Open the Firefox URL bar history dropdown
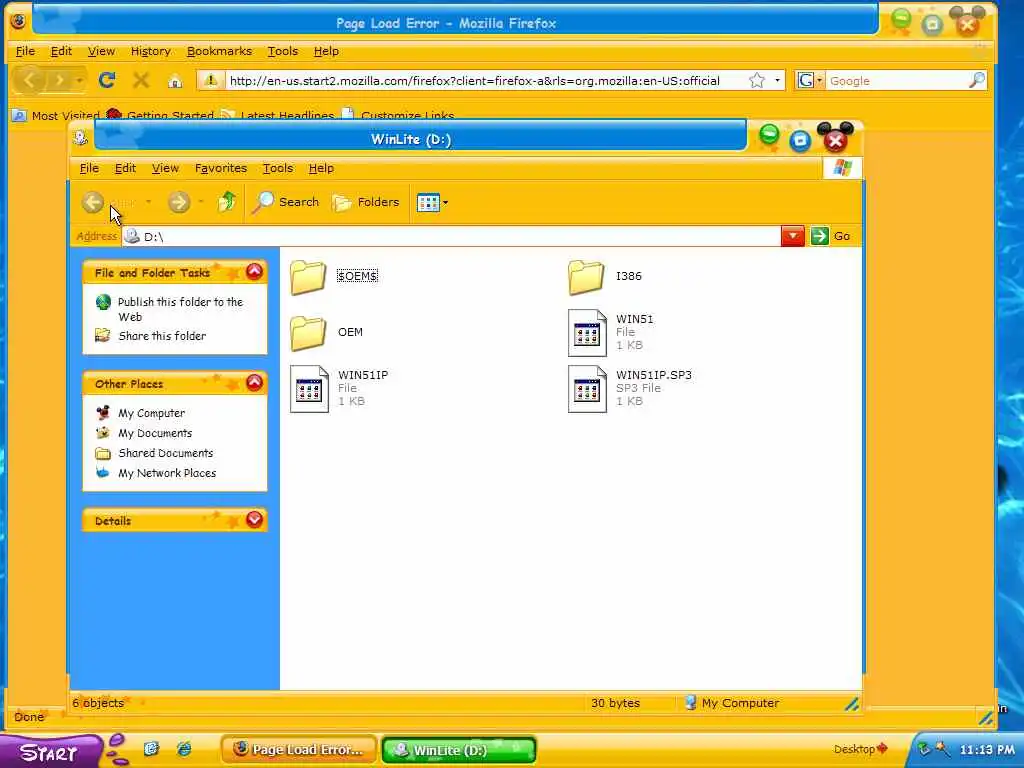 tap(777, 80)
